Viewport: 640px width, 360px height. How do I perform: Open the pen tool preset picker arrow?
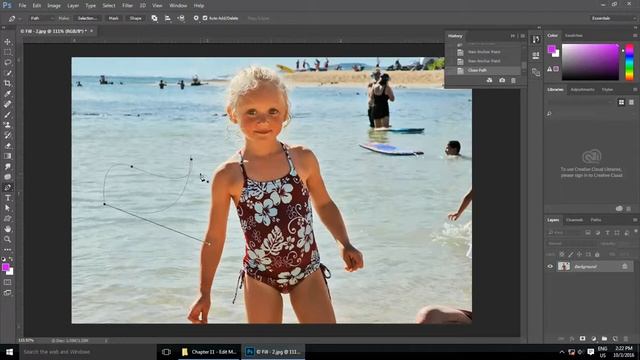coord(20,18)
